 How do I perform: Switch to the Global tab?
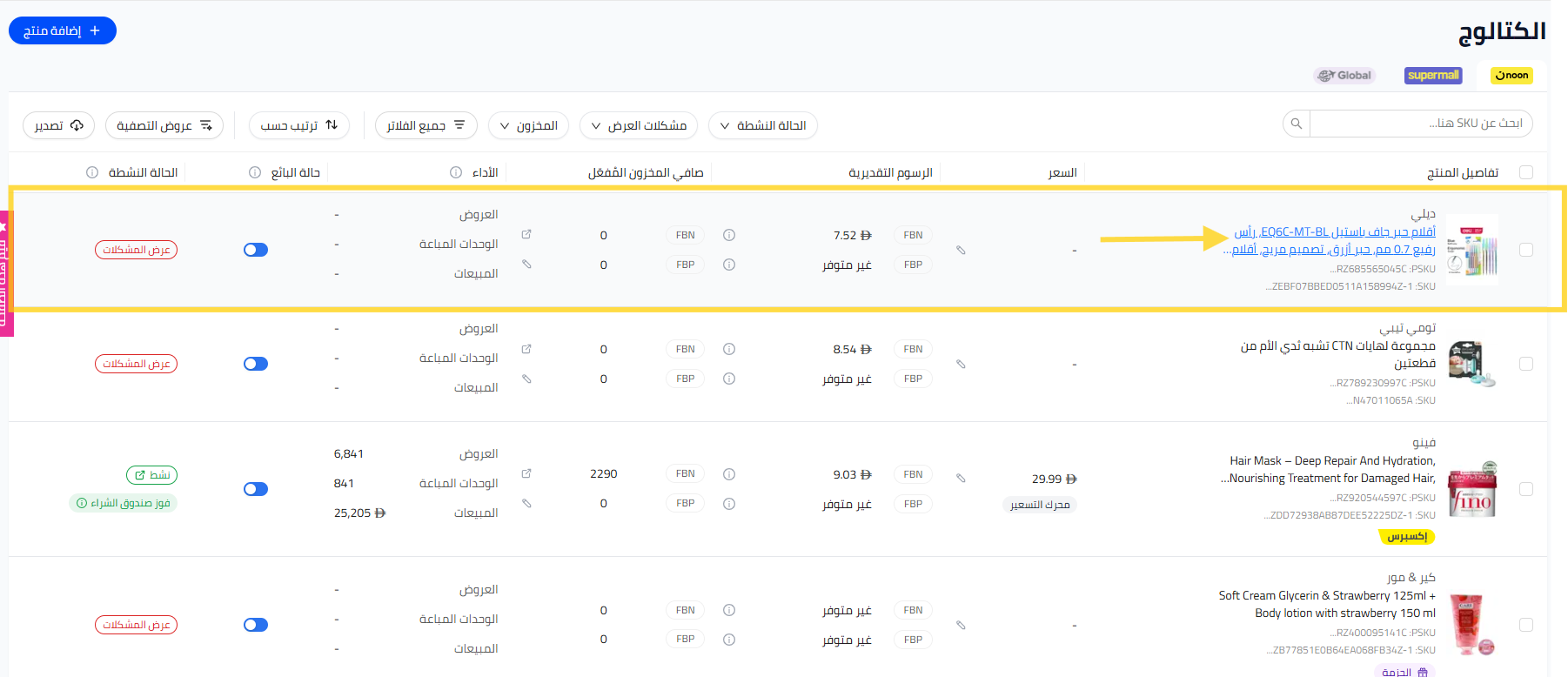(x=1344, y=76)
